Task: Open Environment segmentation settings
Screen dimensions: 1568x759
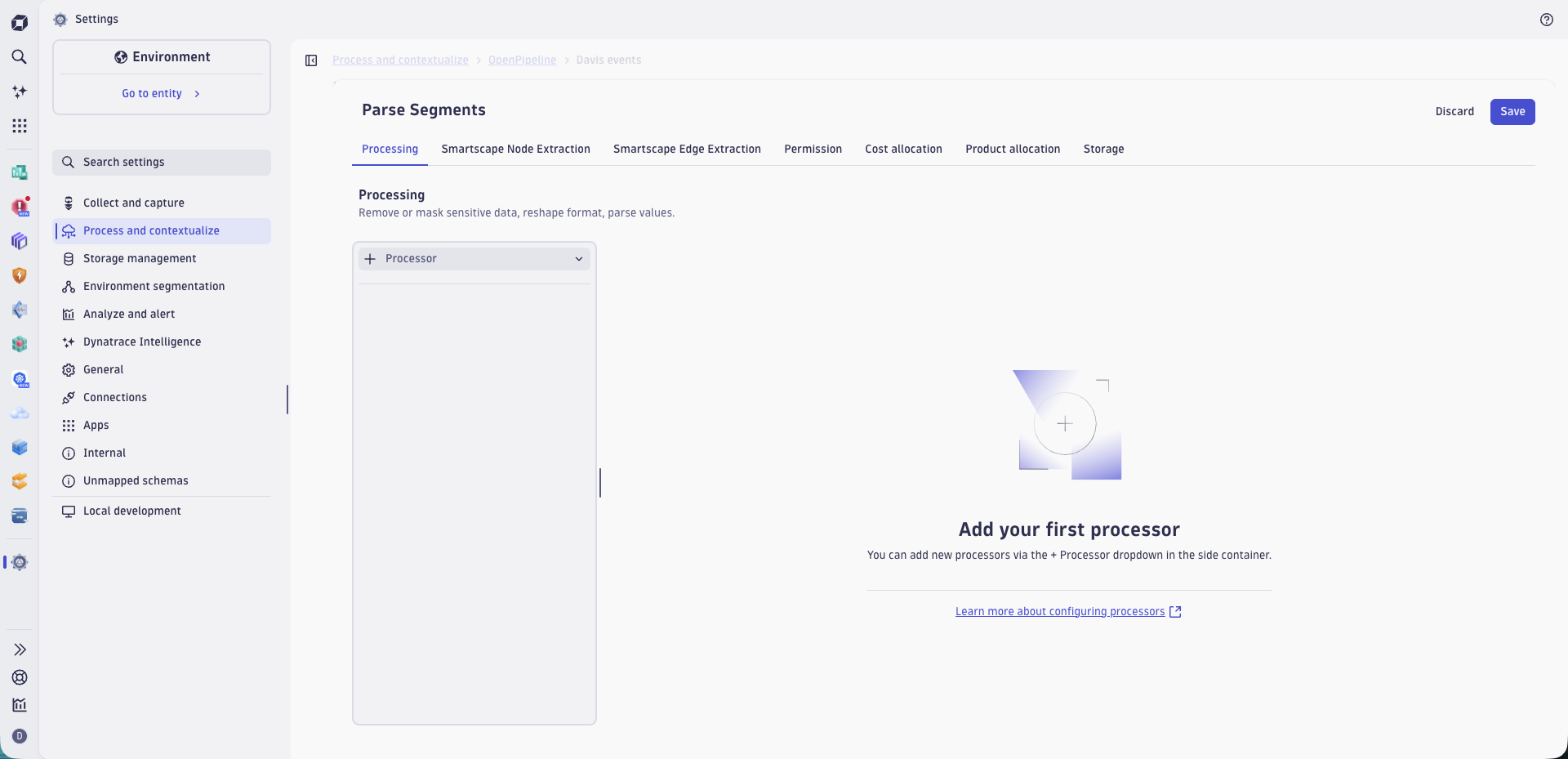Action: point(154,286)
